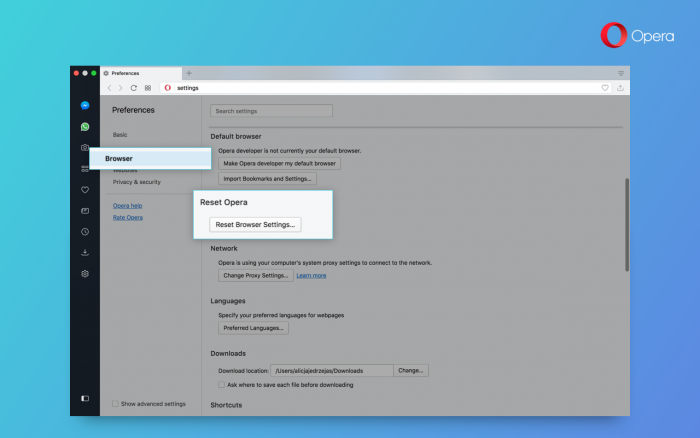Click the Downloads section heading
Viewport: 700px width, 438px height.
[x=228, y=353]
